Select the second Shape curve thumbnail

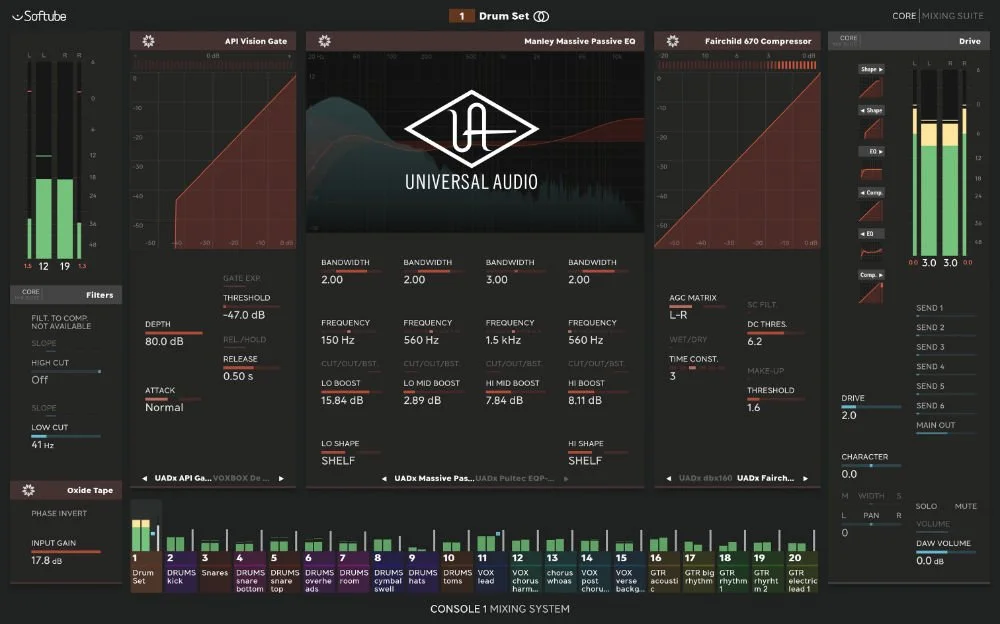pos(871,129)
